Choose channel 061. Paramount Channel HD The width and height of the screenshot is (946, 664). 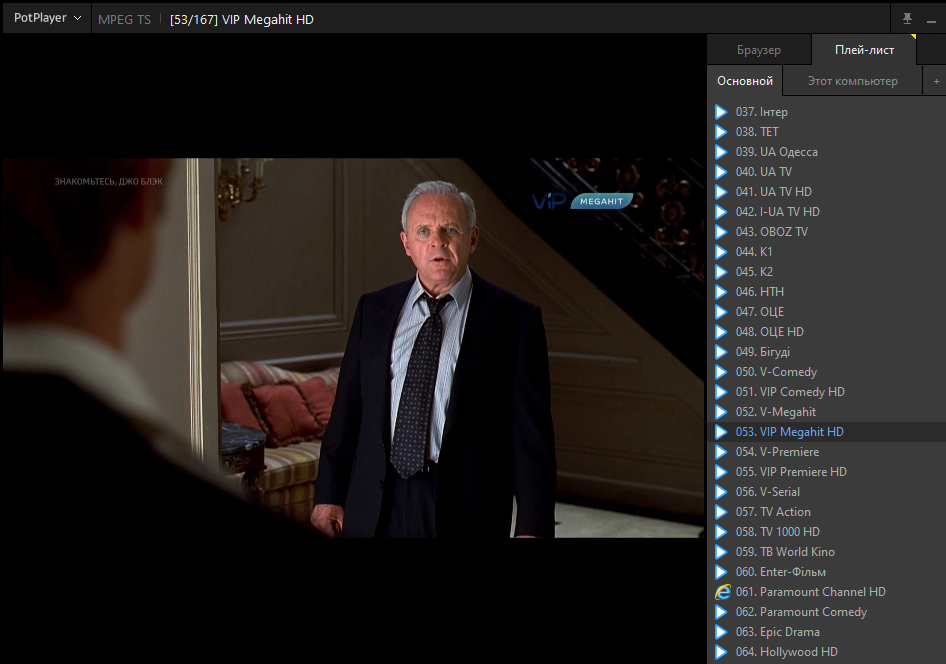827,592
